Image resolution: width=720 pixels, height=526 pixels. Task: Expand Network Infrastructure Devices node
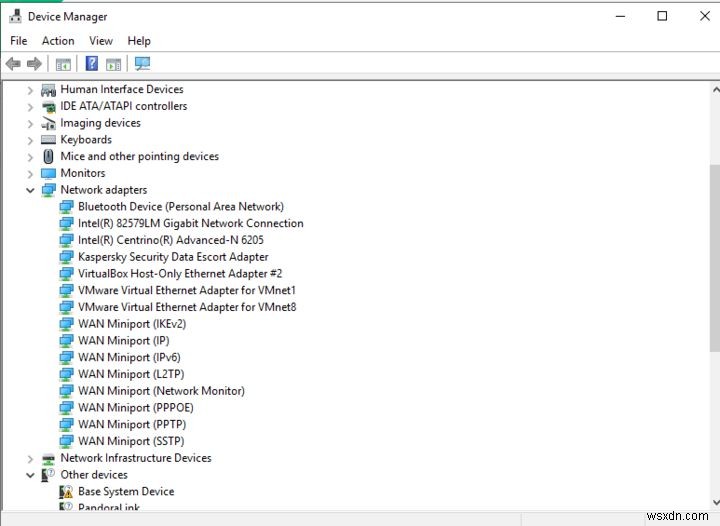30,459
